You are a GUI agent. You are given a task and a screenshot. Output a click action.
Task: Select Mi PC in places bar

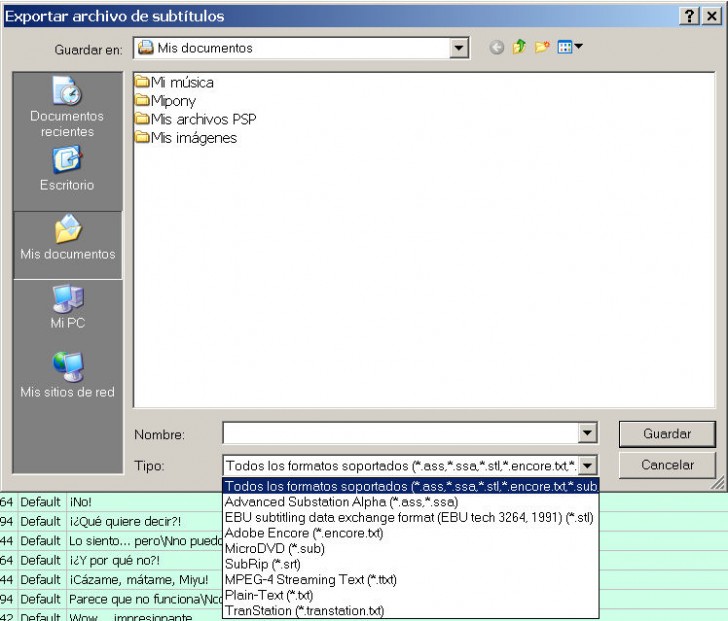pyautogui.click(x=67, y=308)
